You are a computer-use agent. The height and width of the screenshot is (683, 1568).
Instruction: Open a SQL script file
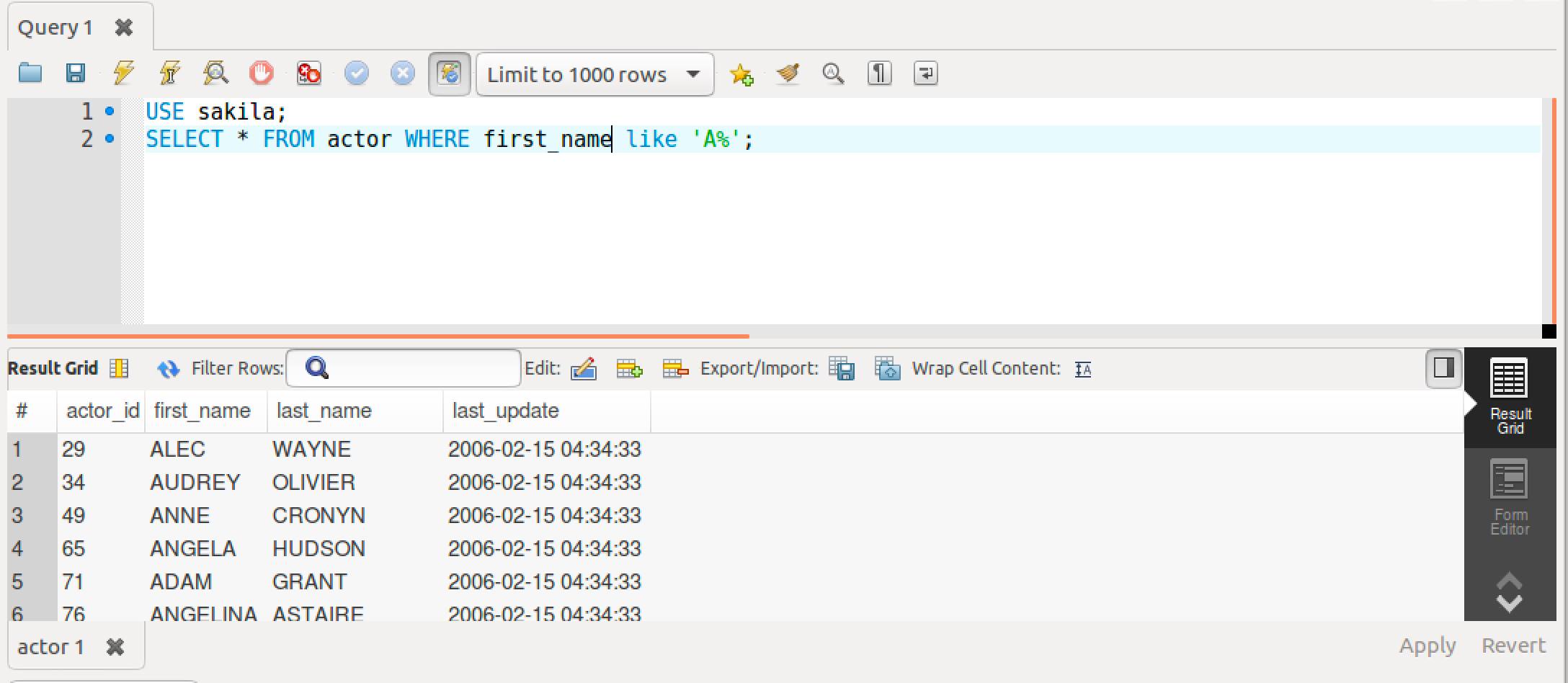click(29, 73)
